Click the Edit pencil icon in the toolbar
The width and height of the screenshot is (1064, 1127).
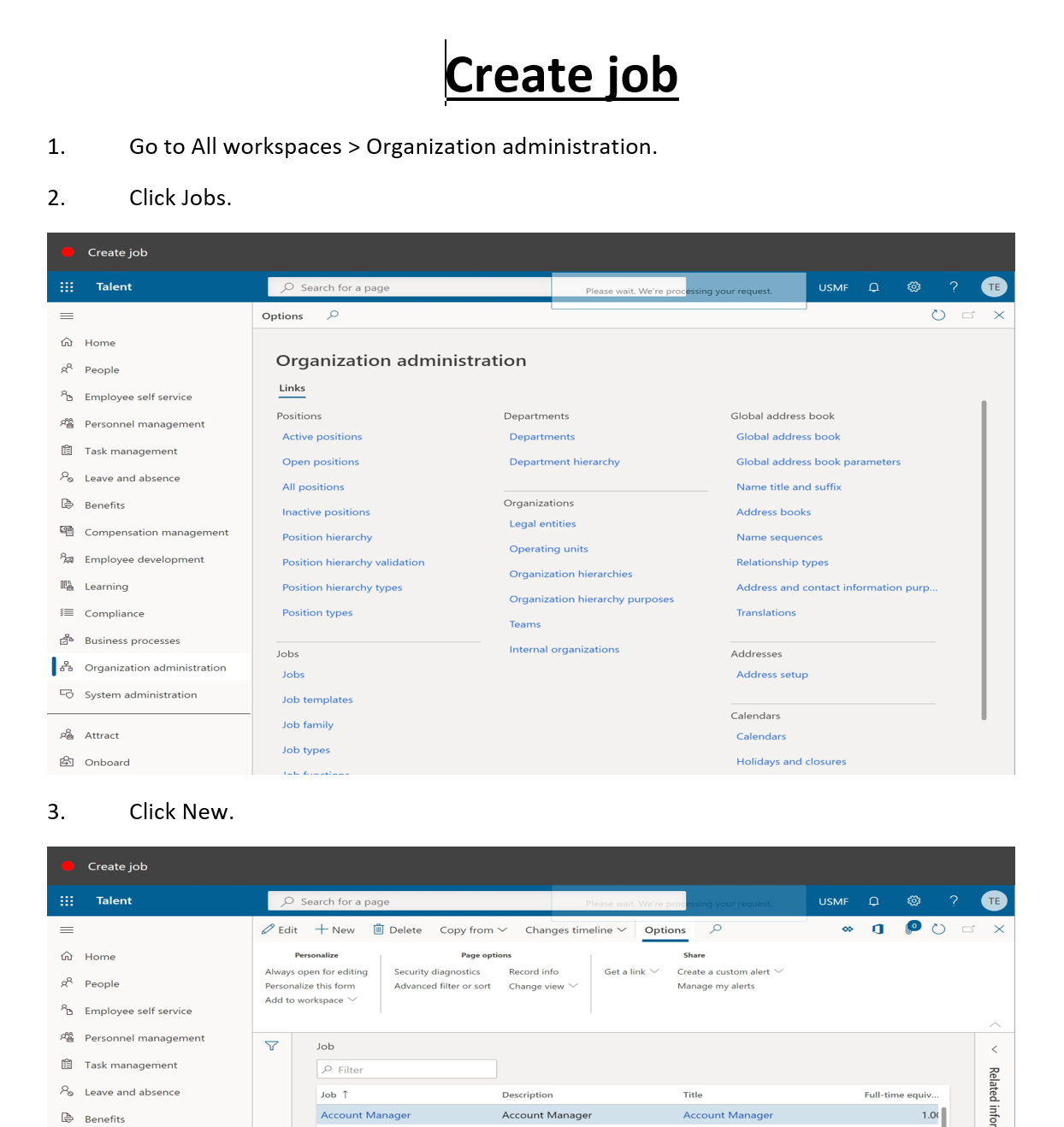coord(280,929)
